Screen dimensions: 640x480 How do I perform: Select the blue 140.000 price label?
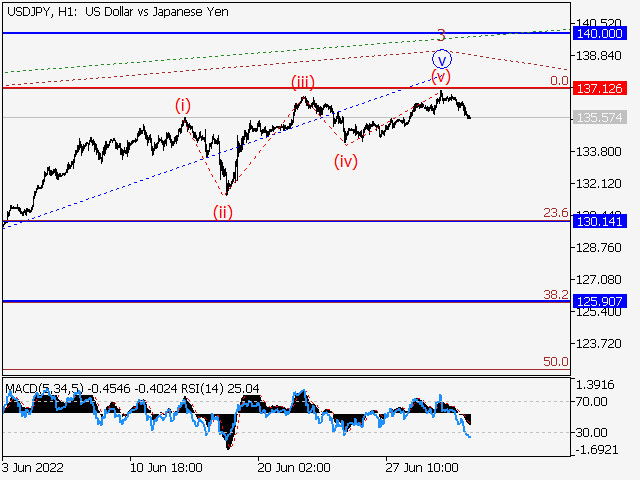600,33
